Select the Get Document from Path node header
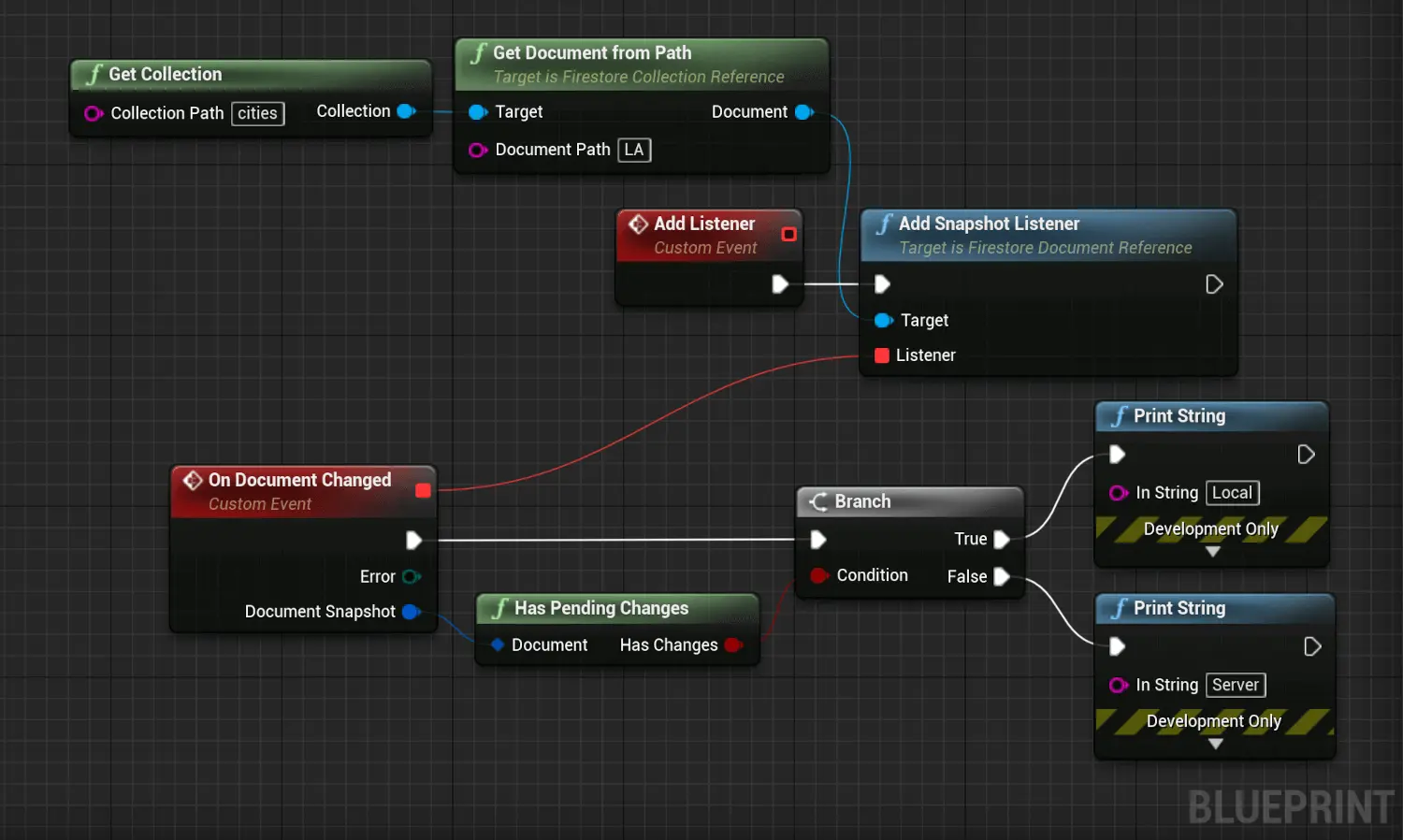 642,64
